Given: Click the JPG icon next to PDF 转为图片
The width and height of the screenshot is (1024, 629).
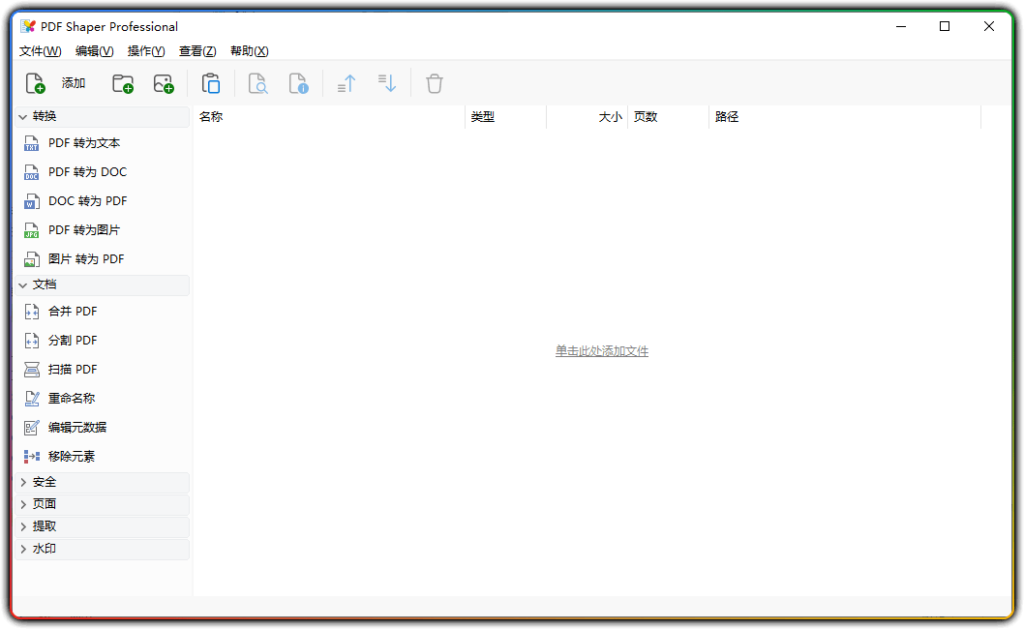Looking at the screenshot, I should pos(31,230).
